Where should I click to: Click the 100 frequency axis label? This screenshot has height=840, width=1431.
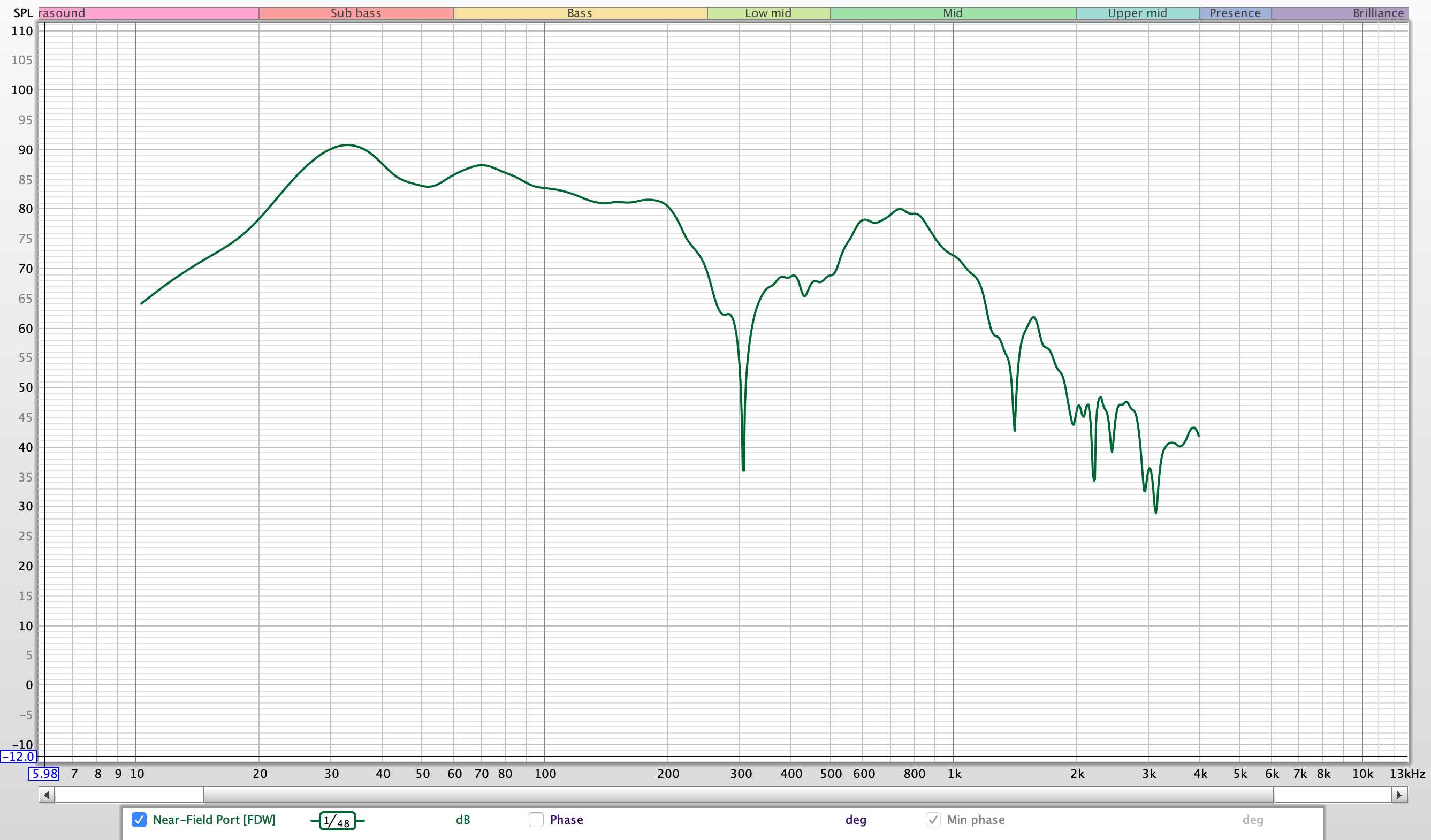tap(545, 774)
